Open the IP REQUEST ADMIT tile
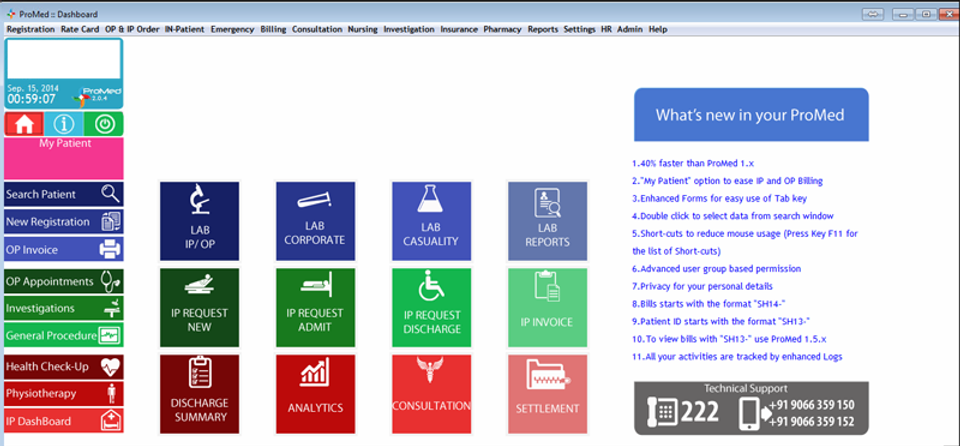 315,308
